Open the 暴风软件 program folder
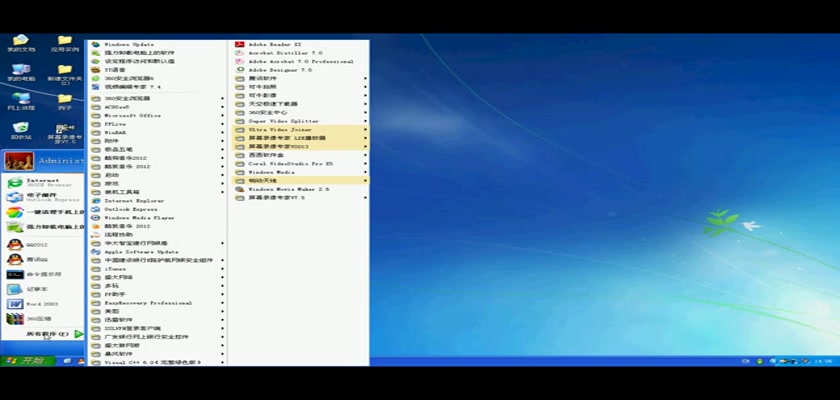840x400 pixels. 156,354
